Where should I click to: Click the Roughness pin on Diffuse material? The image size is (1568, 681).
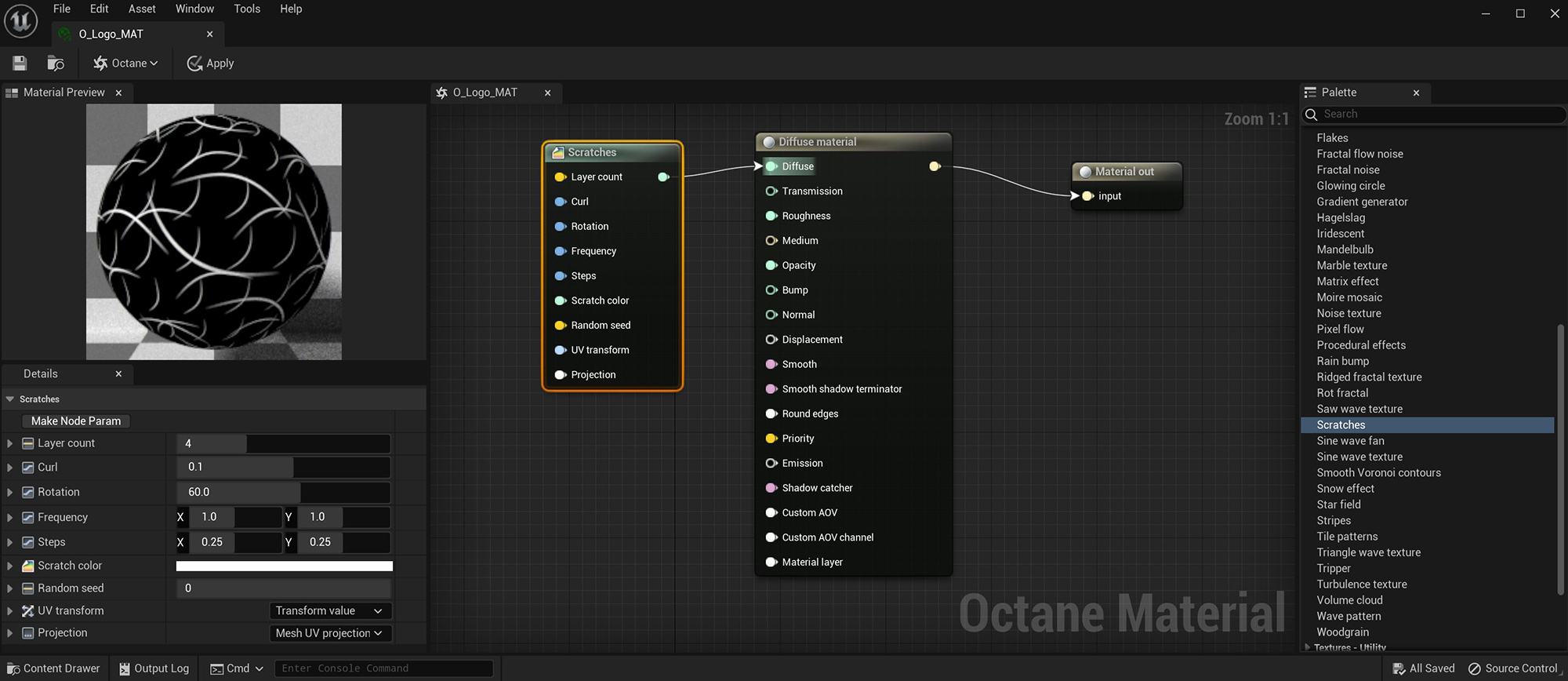(771, 216)
